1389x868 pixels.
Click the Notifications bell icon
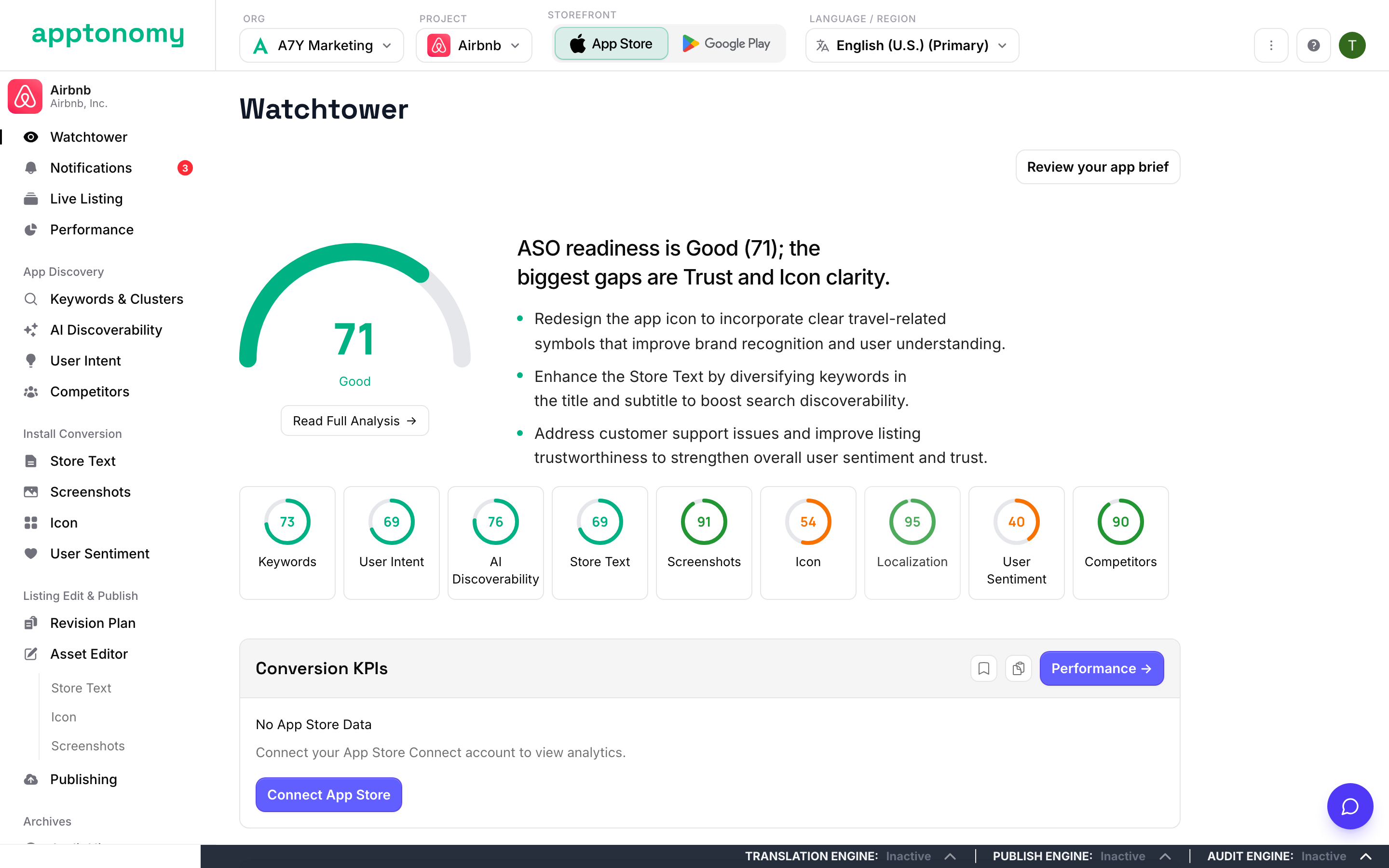[x=31, y=168]
